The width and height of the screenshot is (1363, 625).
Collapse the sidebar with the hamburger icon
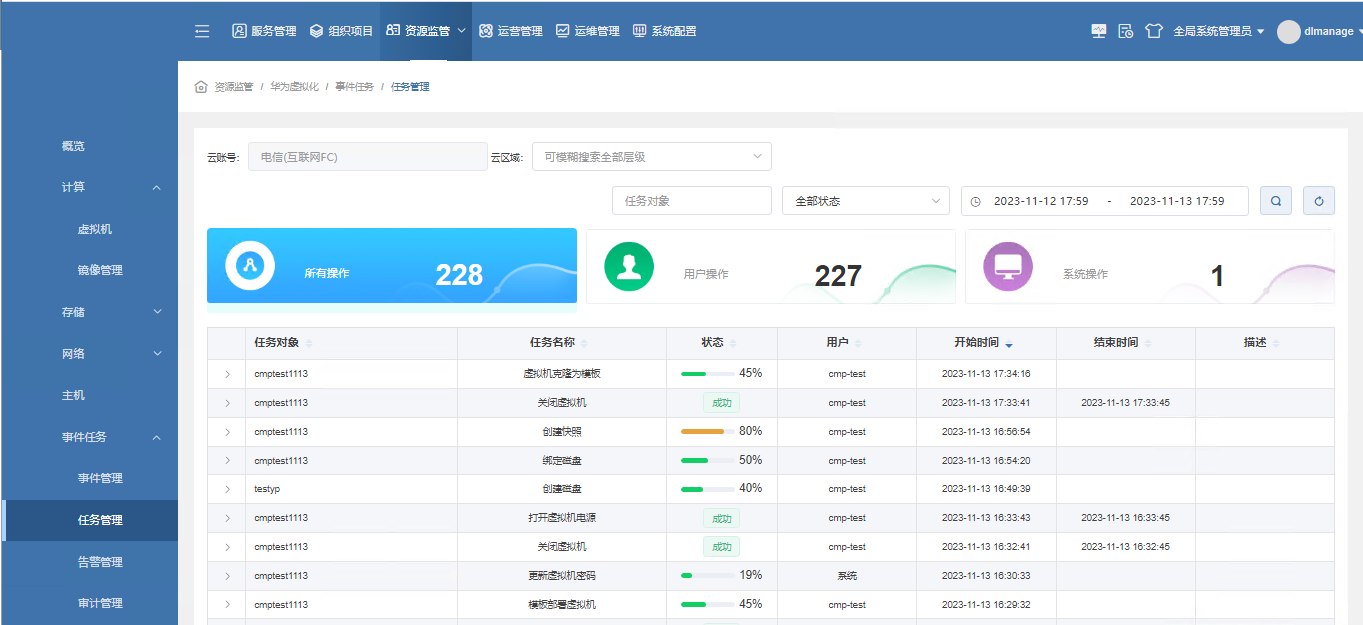click(202, 31)
